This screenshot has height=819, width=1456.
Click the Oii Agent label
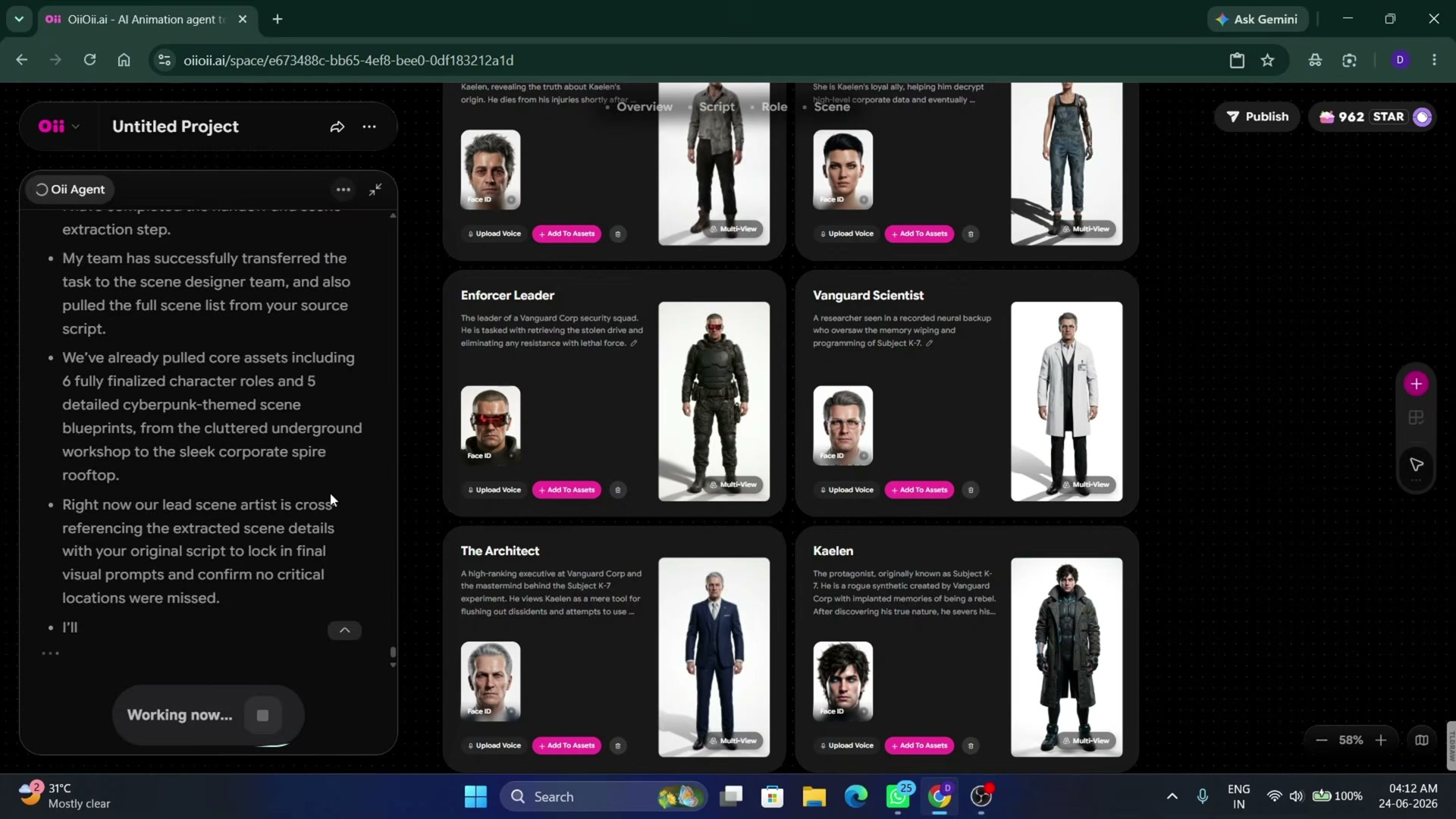pos(71,190)
